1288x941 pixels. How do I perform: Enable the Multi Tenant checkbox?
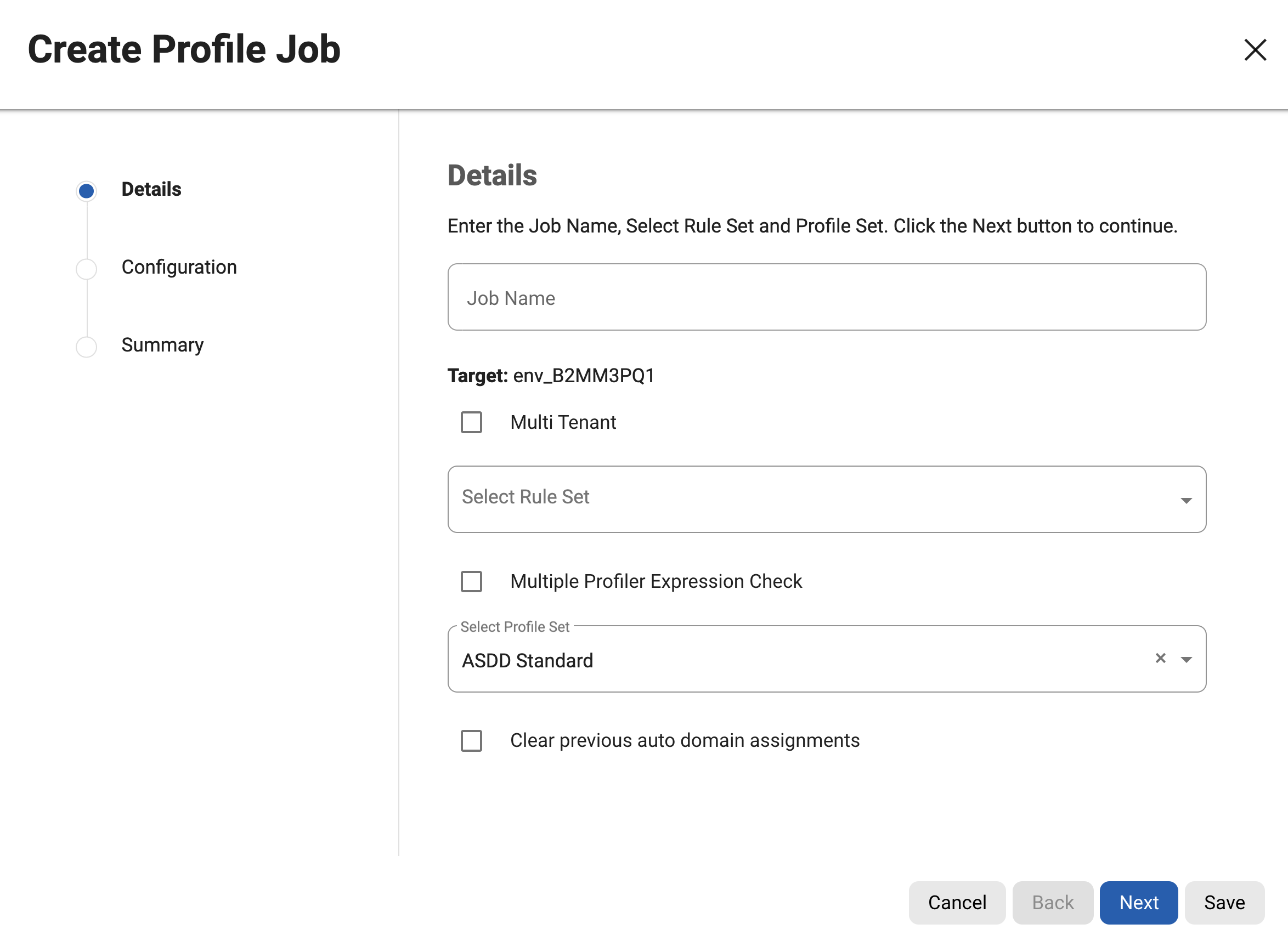(x=472, y=423)
